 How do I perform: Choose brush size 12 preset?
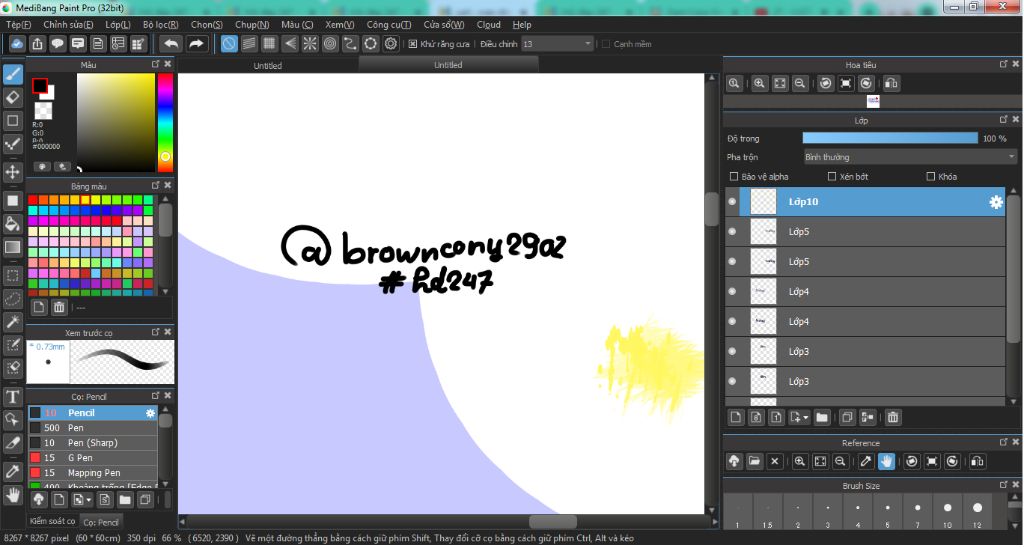(x=978, y=511)
